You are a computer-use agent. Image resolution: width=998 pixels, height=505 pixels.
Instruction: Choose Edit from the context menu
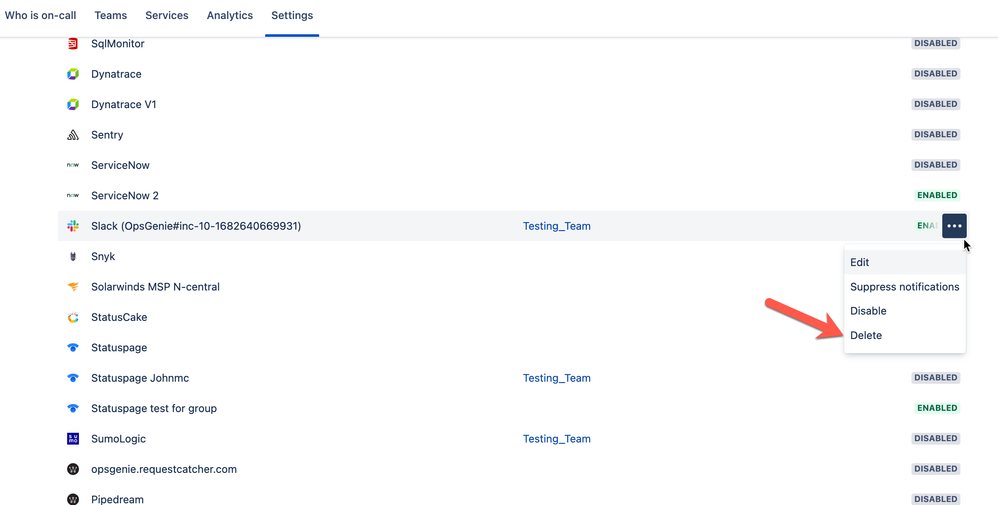pos(904,262)
